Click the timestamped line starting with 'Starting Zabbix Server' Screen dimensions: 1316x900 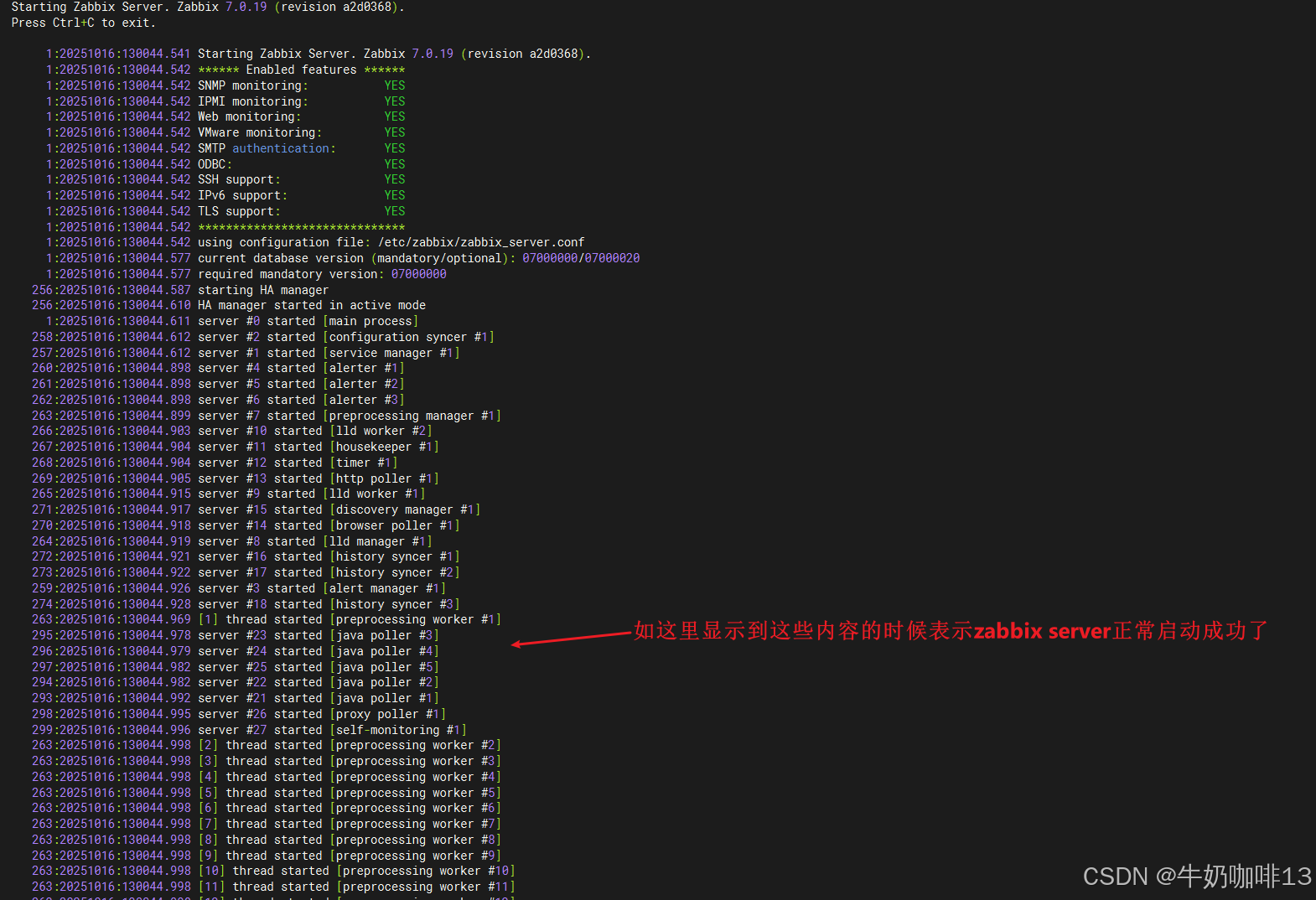click(x=319, y=54)
